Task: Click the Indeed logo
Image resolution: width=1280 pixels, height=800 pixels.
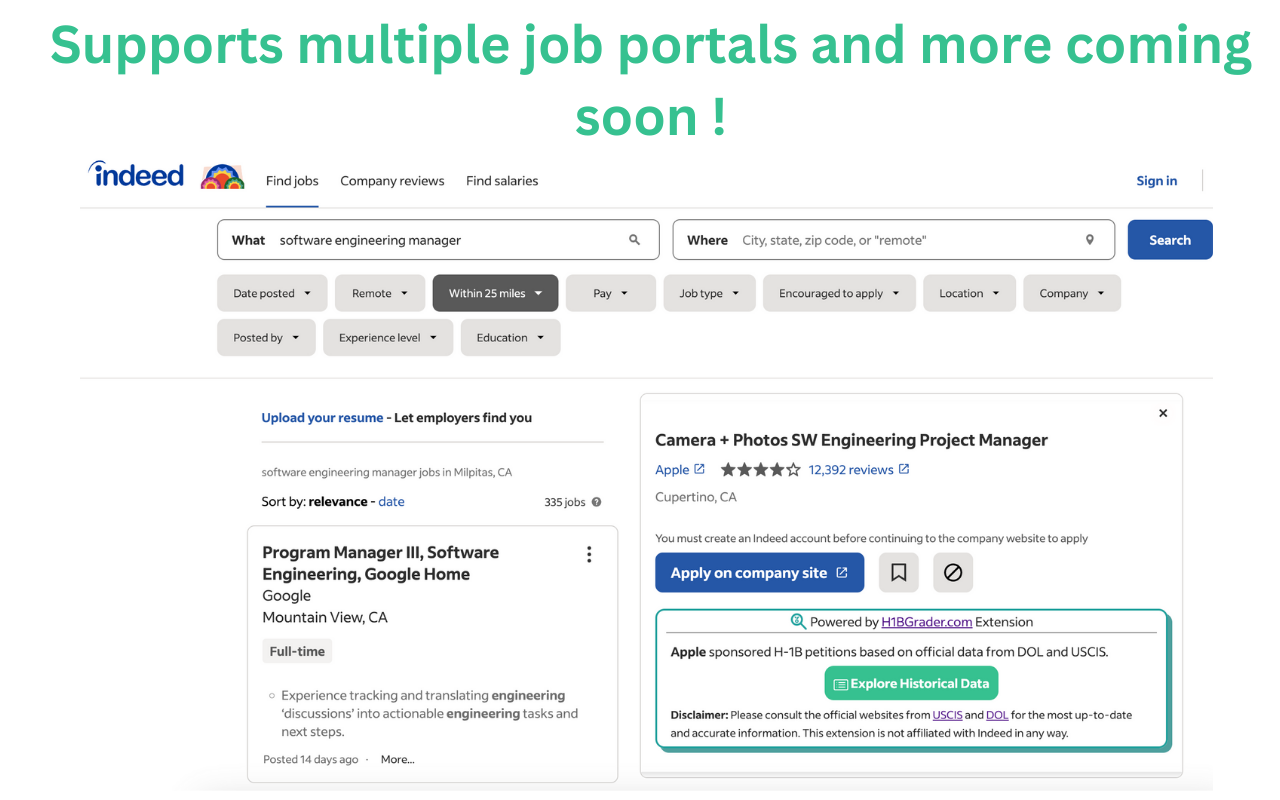Action: [x=136, y=175]
